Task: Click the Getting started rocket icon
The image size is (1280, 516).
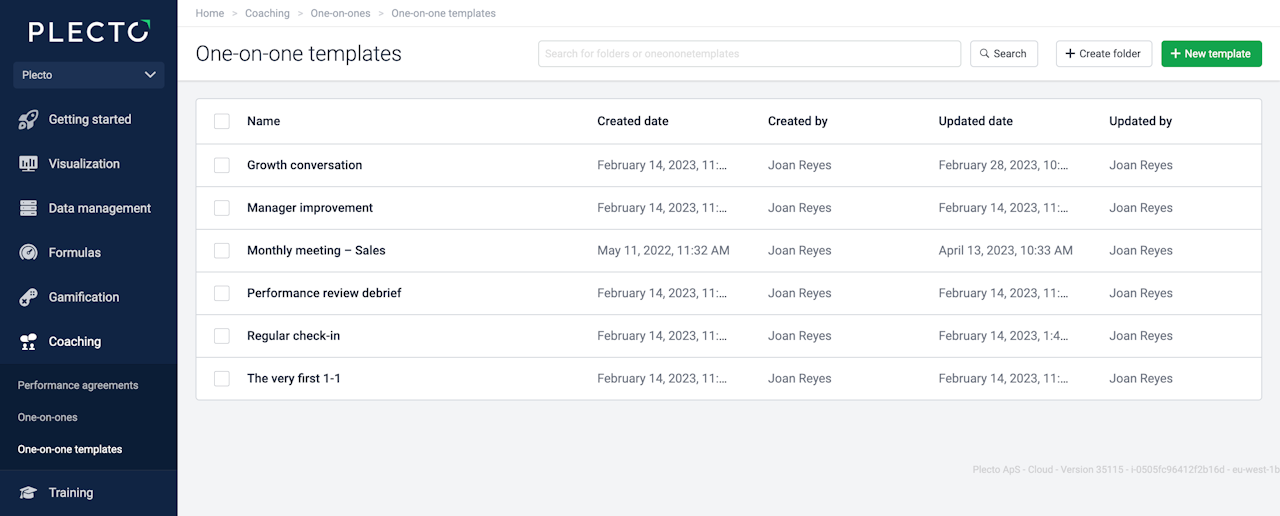Action: pos(29,120)
